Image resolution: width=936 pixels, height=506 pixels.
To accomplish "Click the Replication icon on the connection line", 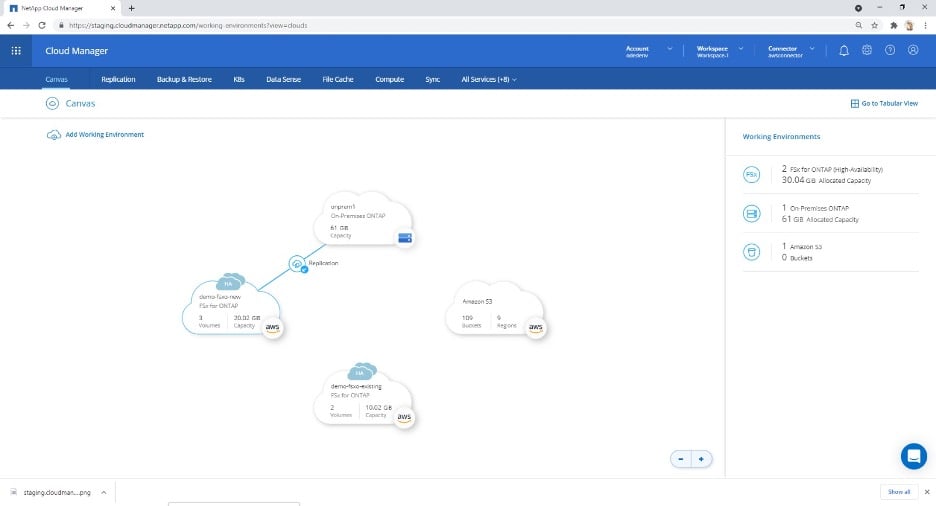I will [297, 264].
